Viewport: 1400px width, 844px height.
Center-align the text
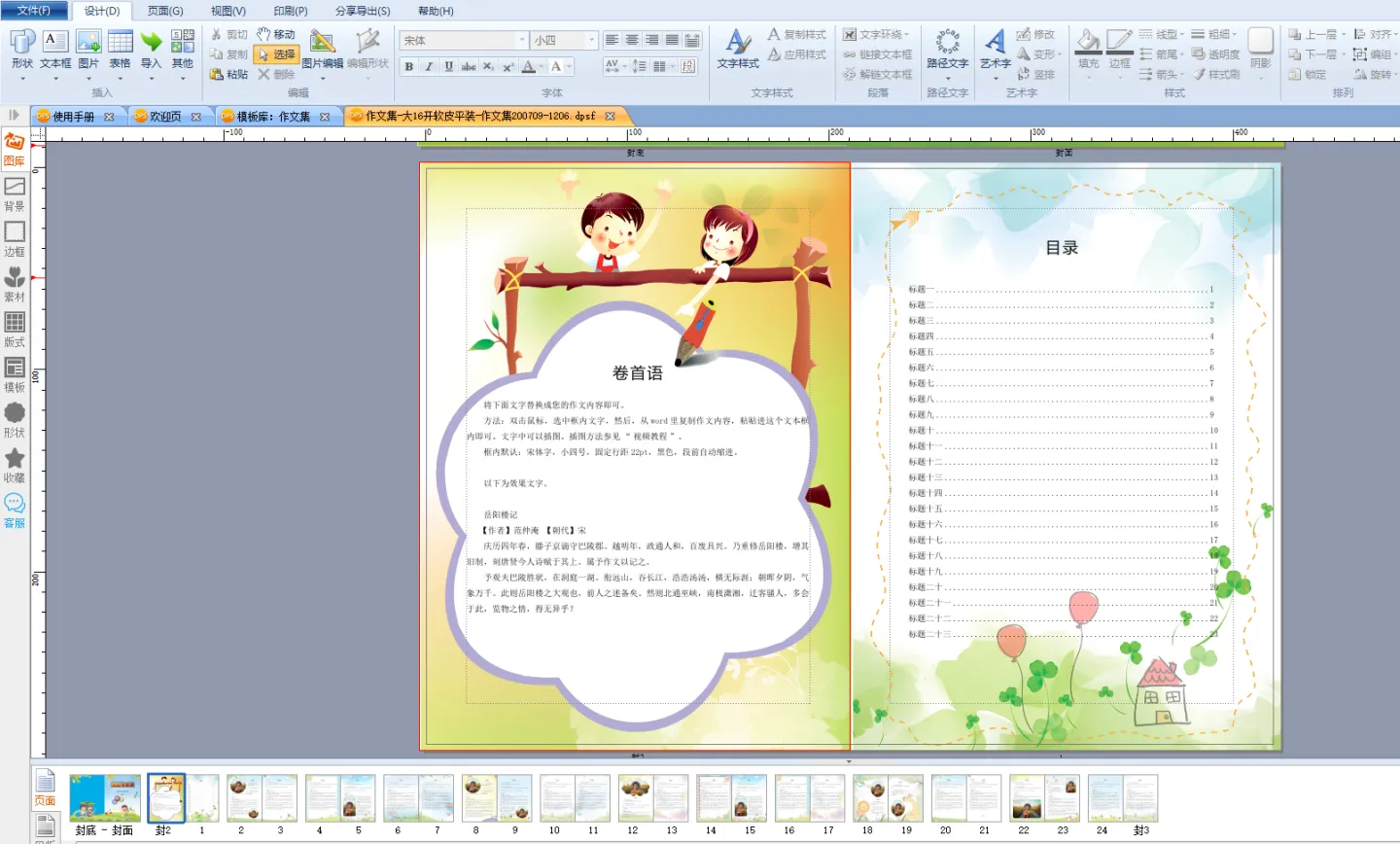pos(632,40)
